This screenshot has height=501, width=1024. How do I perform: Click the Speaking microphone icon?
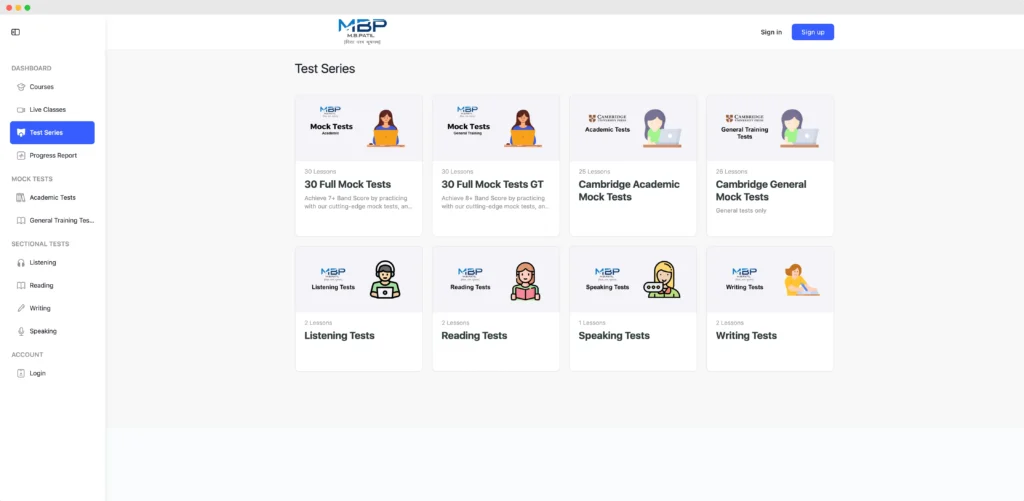click(21, 331)
